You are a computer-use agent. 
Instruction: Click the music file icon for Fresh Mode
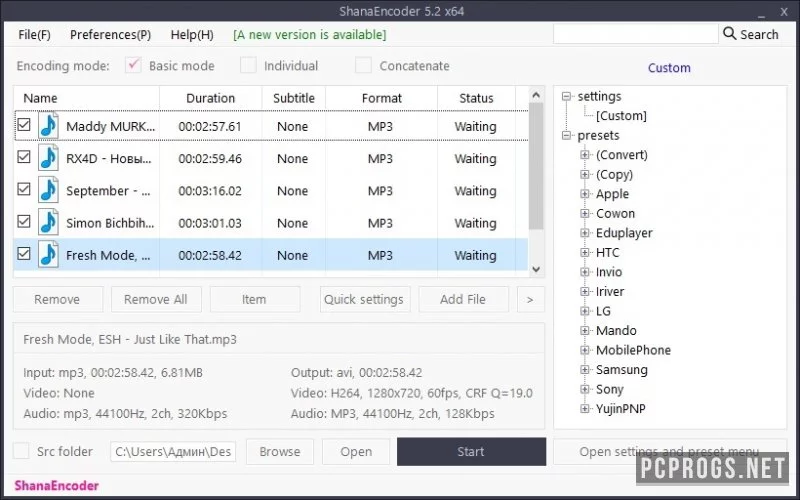[48, 255]
